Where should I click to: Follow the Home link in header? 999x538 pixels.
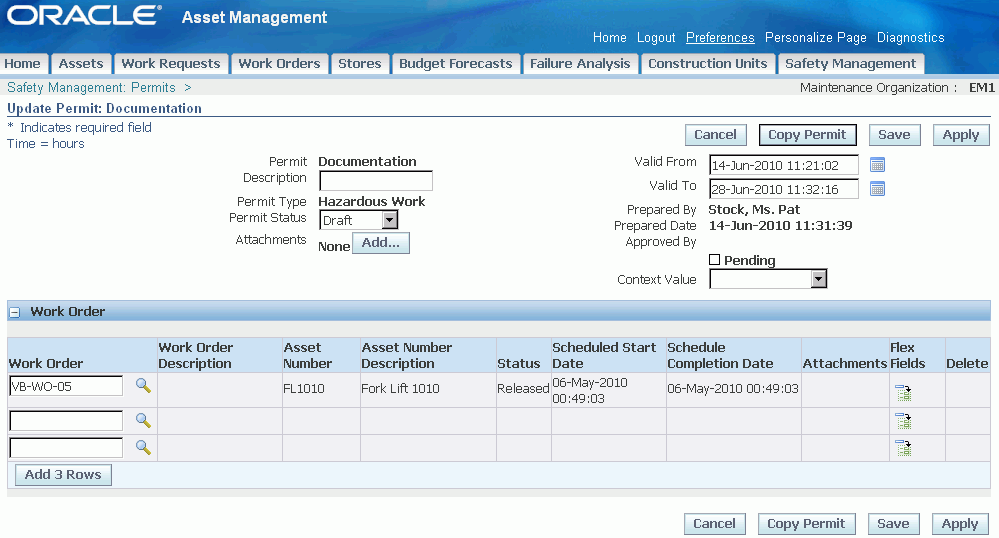tap(610, 38)
